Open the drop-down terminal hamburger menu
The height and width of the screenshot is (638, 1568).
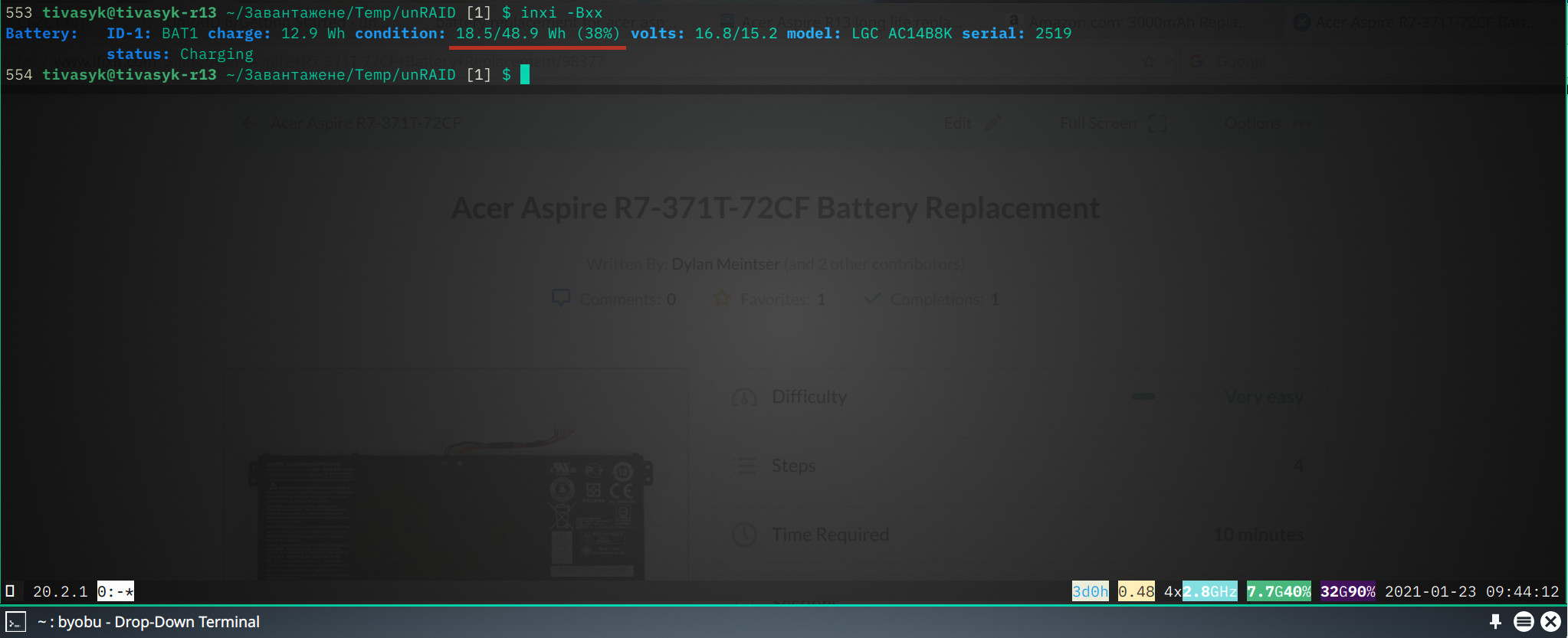(x=1524, y=622)
